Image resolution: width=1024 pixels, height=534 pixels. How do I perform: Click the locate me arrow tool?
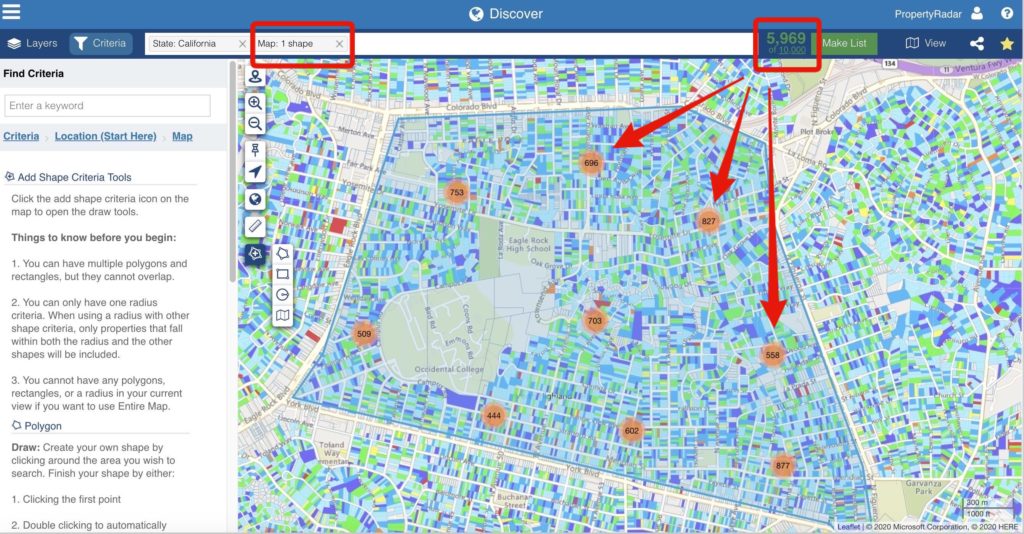pyautogui.click(x=255, y=172)
